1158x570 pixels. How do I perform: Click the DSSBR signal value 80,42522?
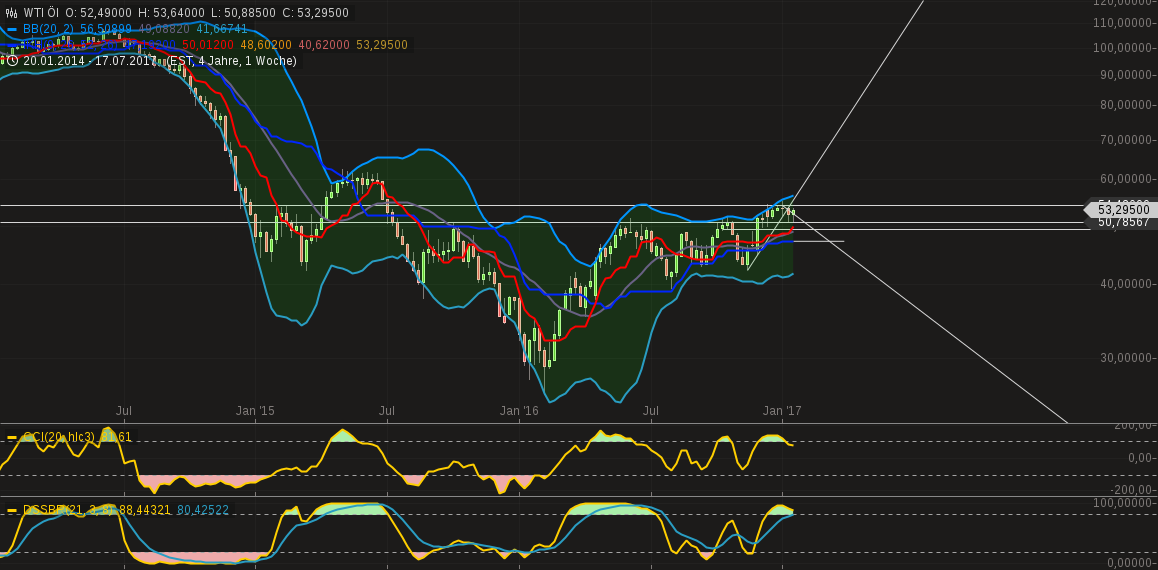click(203, 509)
